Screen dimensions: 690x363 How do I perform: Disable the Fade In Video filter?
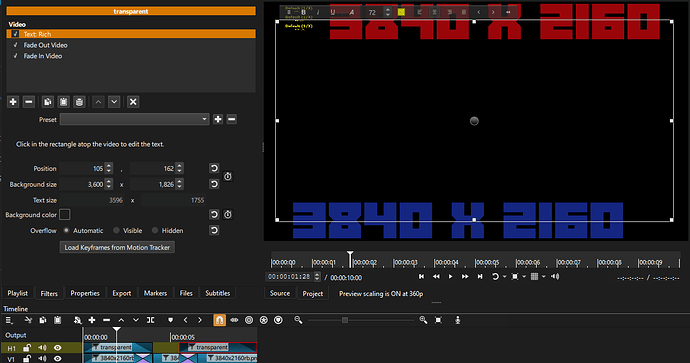click(x=15, y=56)
